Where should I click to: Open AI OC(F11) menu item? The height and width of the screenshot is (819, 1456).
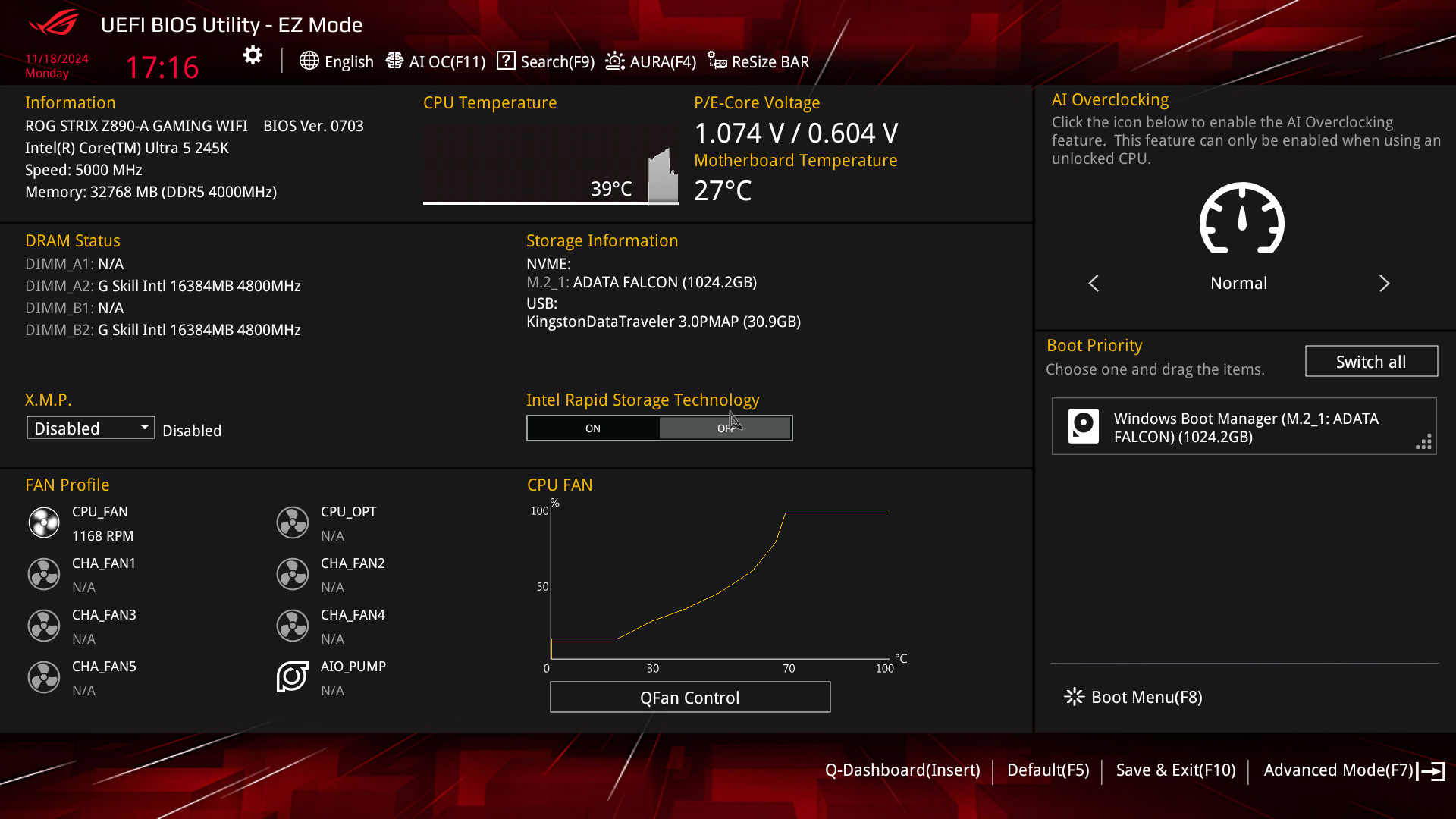tap(436, 61)
